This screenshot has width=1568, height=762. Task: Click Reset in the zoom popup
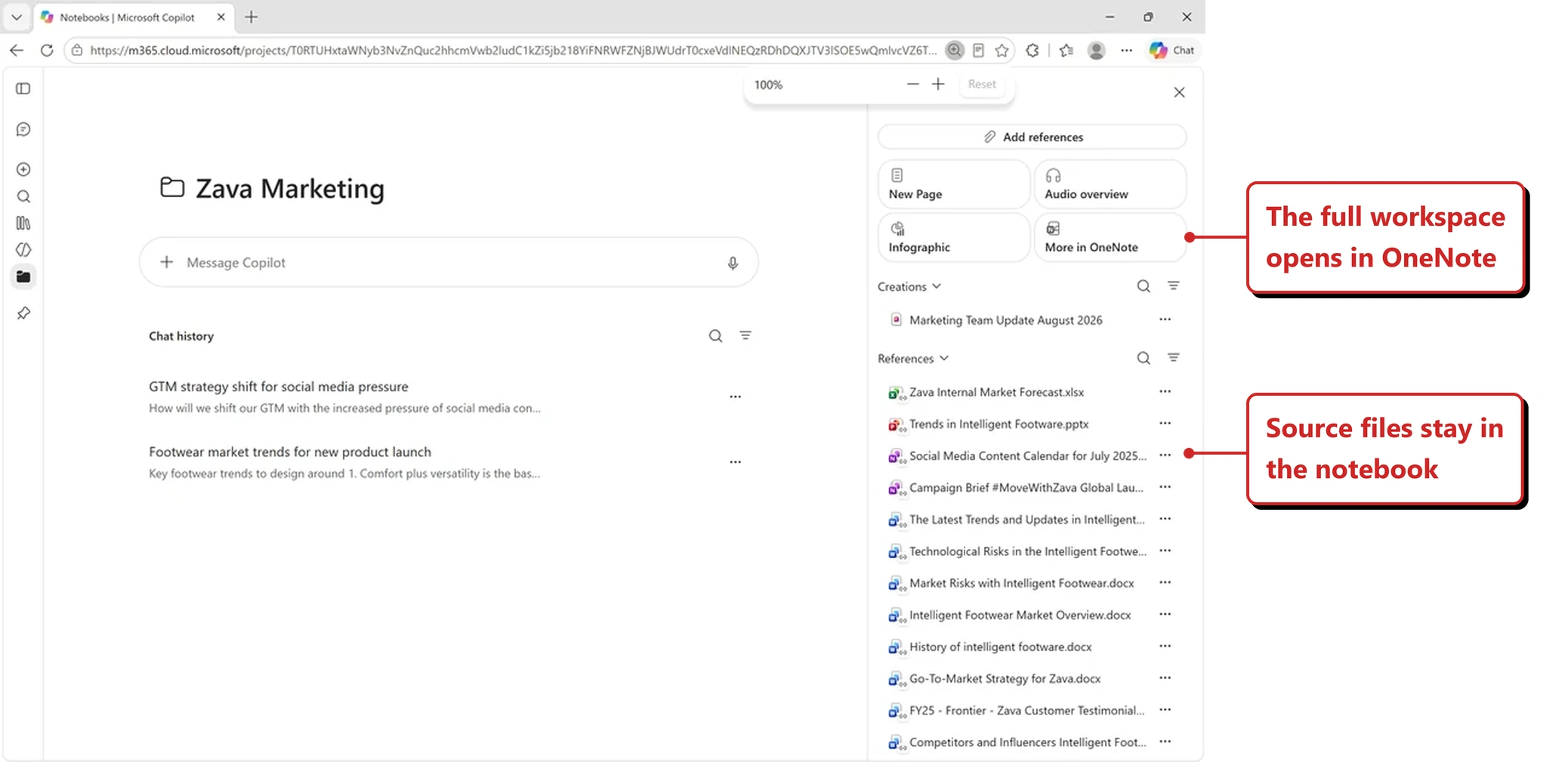click(982, 85)
